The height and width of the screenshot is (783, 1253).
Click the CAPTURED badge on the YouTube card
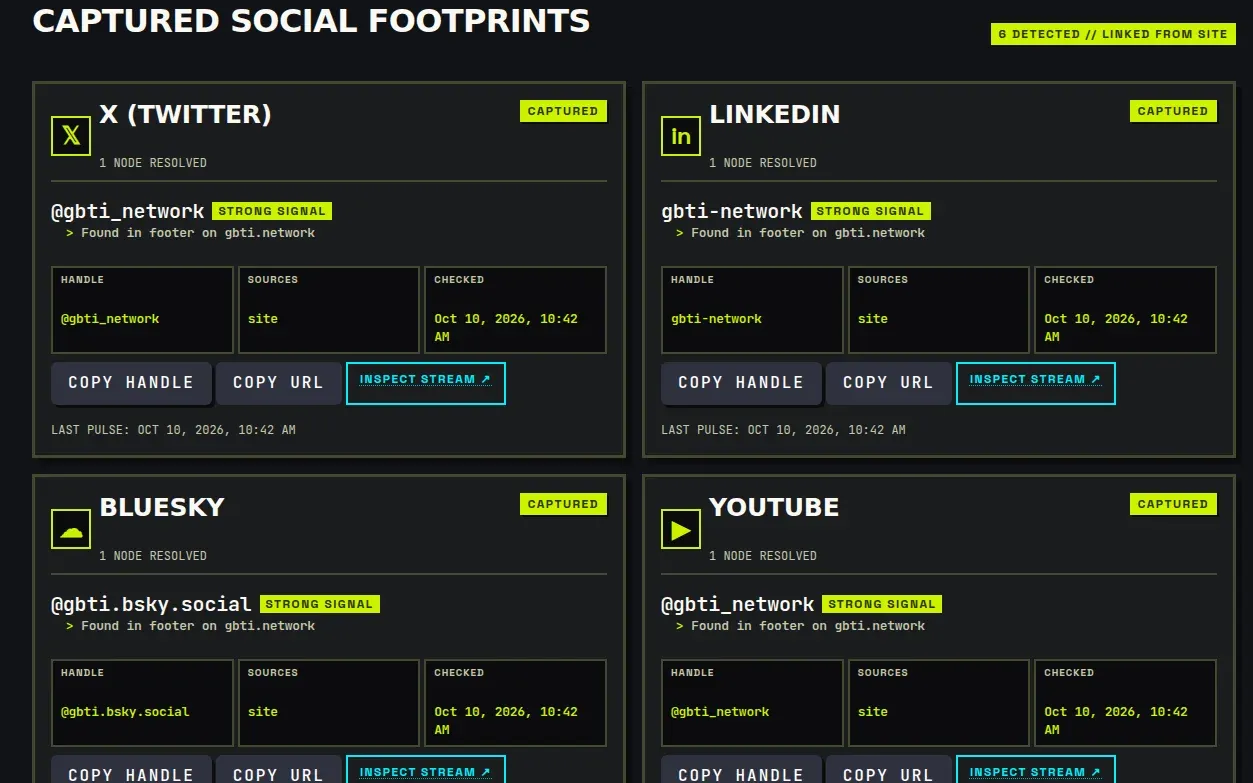1173,504
